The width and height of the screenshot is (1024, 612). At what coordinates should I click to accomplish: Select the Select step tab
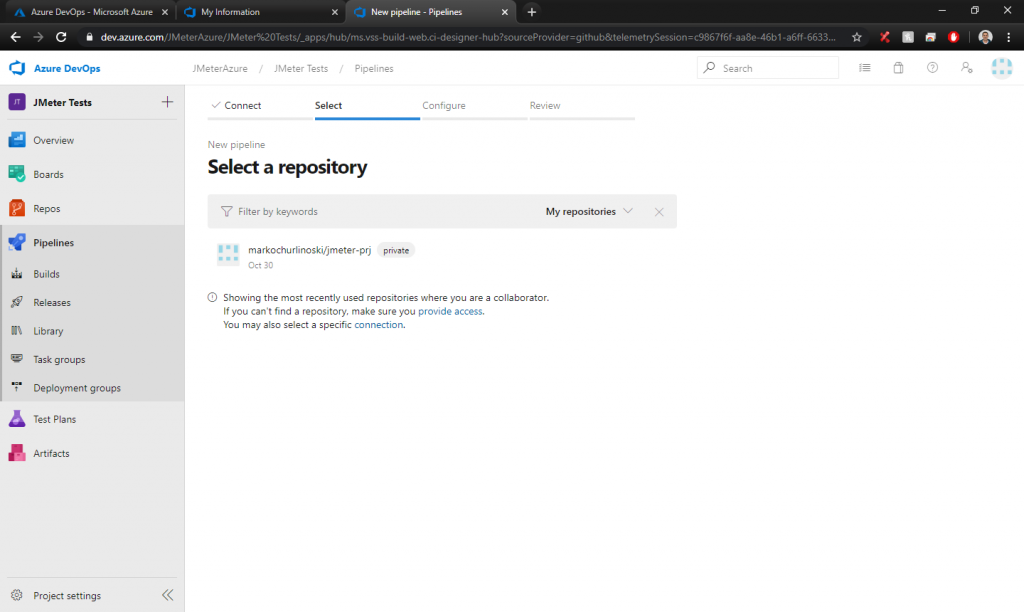pyautogui.click(x=328, y=105)
